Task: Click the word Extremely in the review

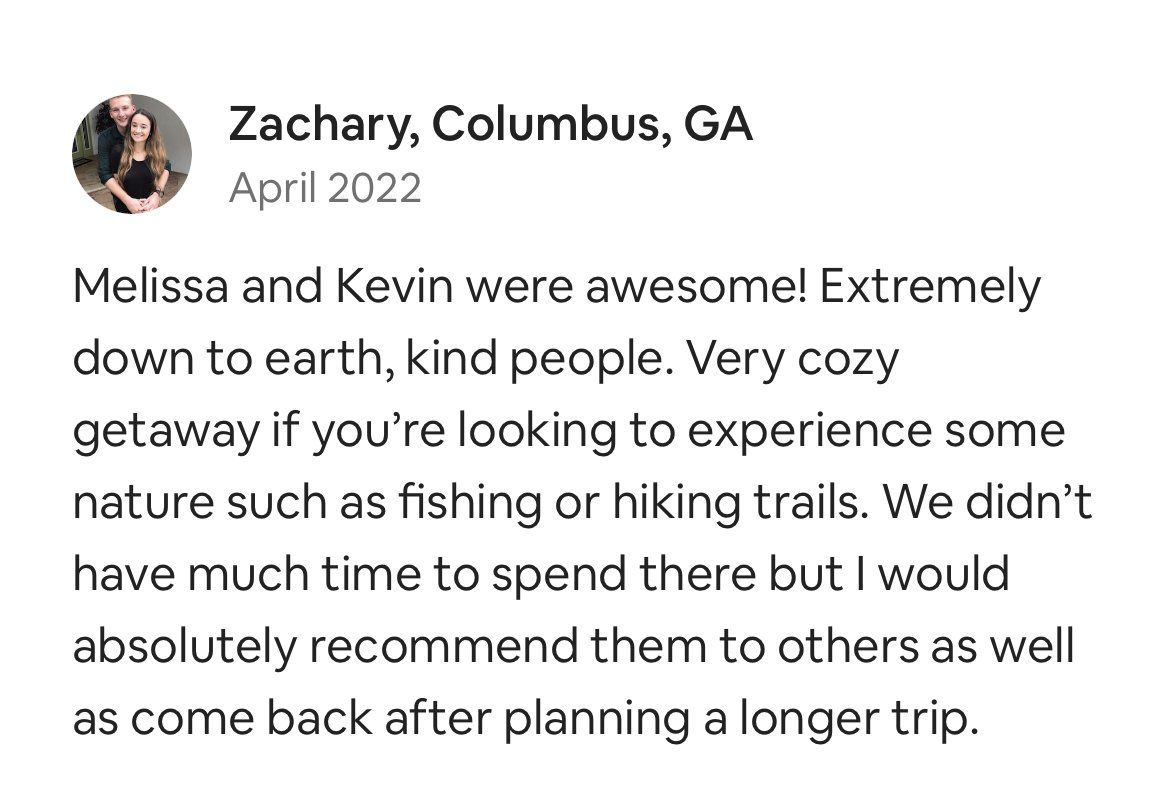Action: click(932, 288)
